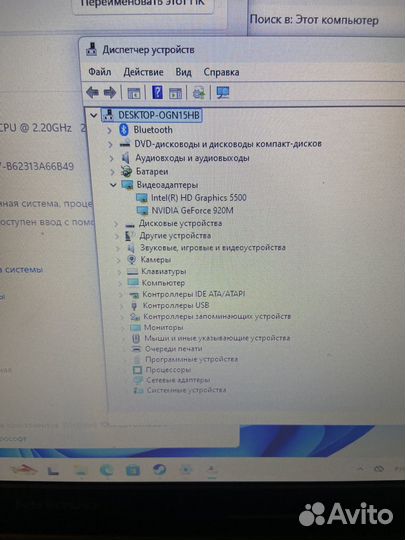
Task: Select the Программные устройства row
Action: pyautogui.click(x=191, y=359)
